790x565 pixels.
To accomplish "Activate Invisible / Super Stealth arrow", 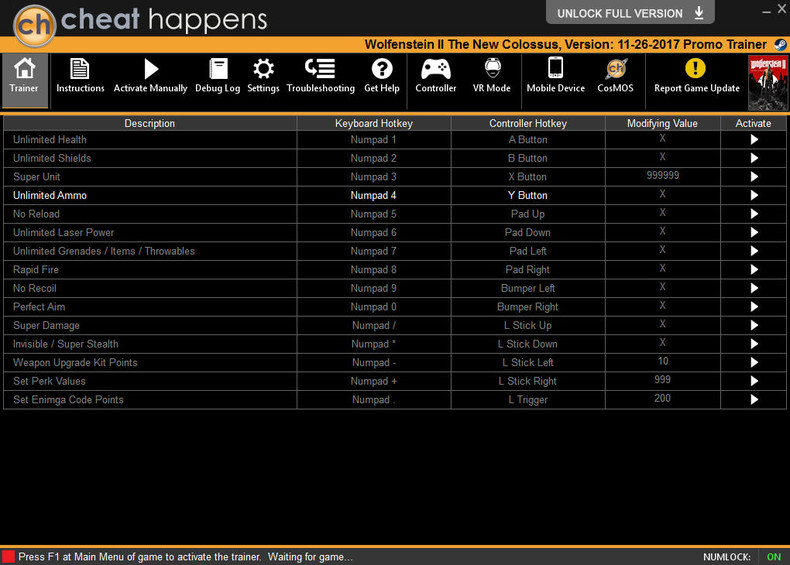I will pyautogui.click(x=754, y=344).
